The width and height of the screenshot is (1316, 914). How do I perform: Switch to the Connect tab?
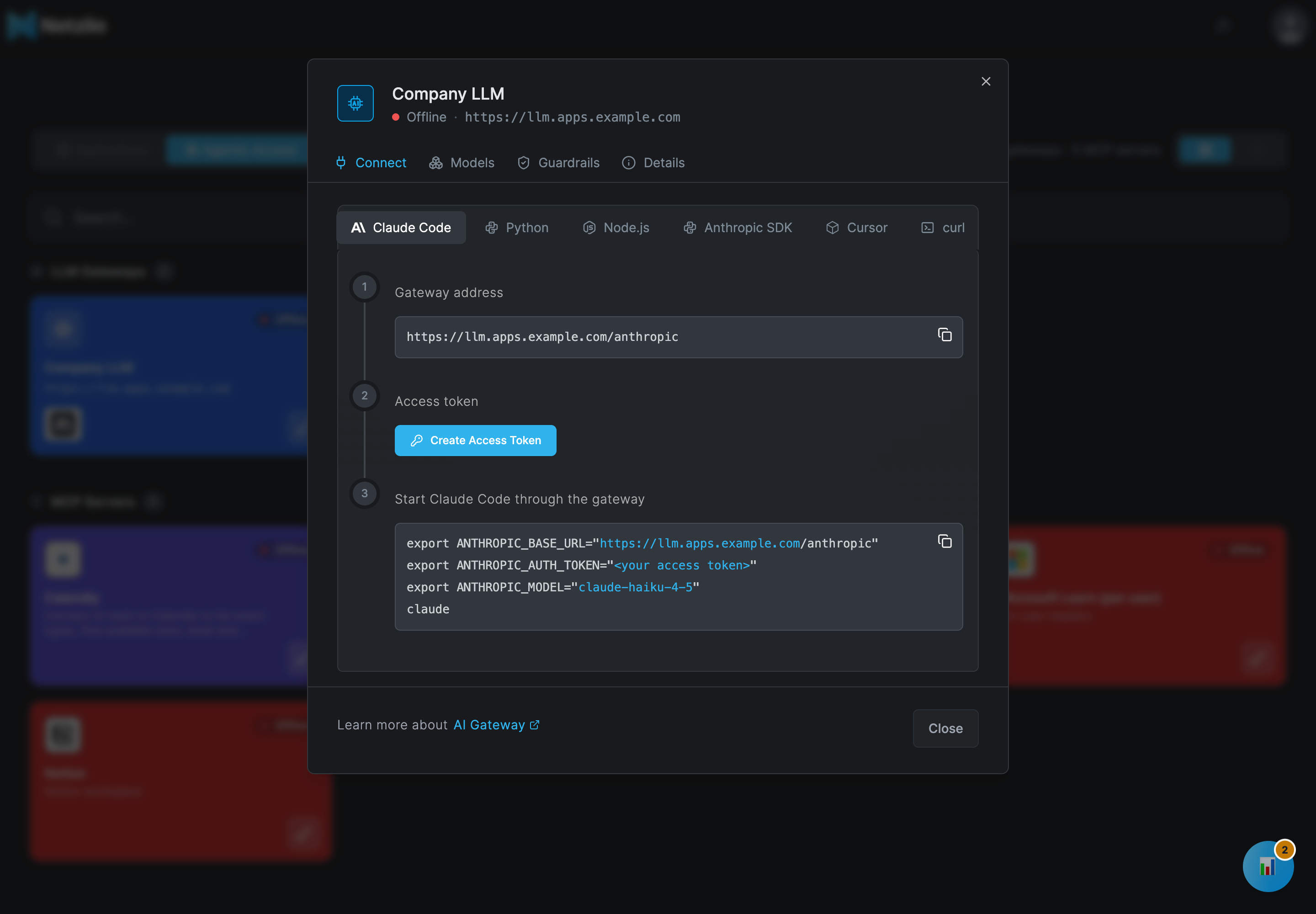coord(371,163)
